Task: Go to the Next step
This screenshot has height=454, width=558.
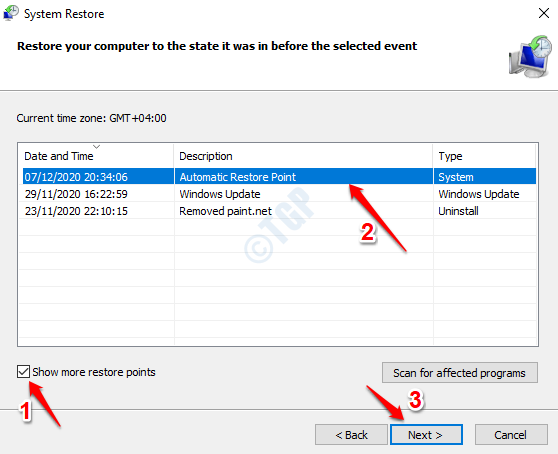Action: point(426,434)
